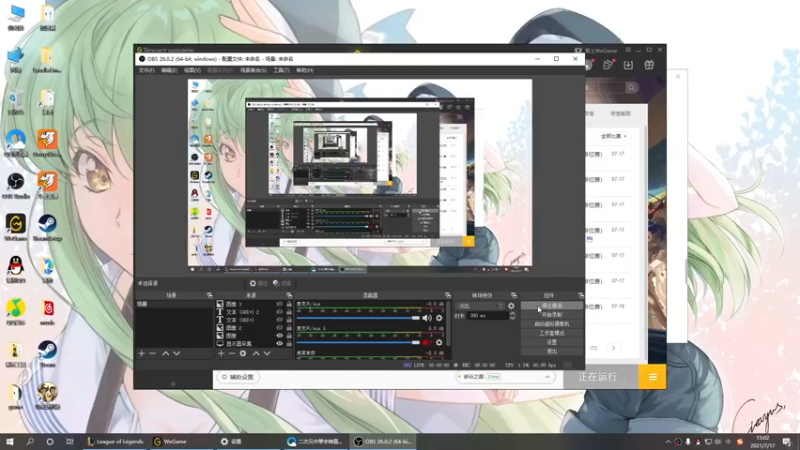Click the mixer panel vertical scrollbar
800x450 pixels.
click(x=448, y=324)
